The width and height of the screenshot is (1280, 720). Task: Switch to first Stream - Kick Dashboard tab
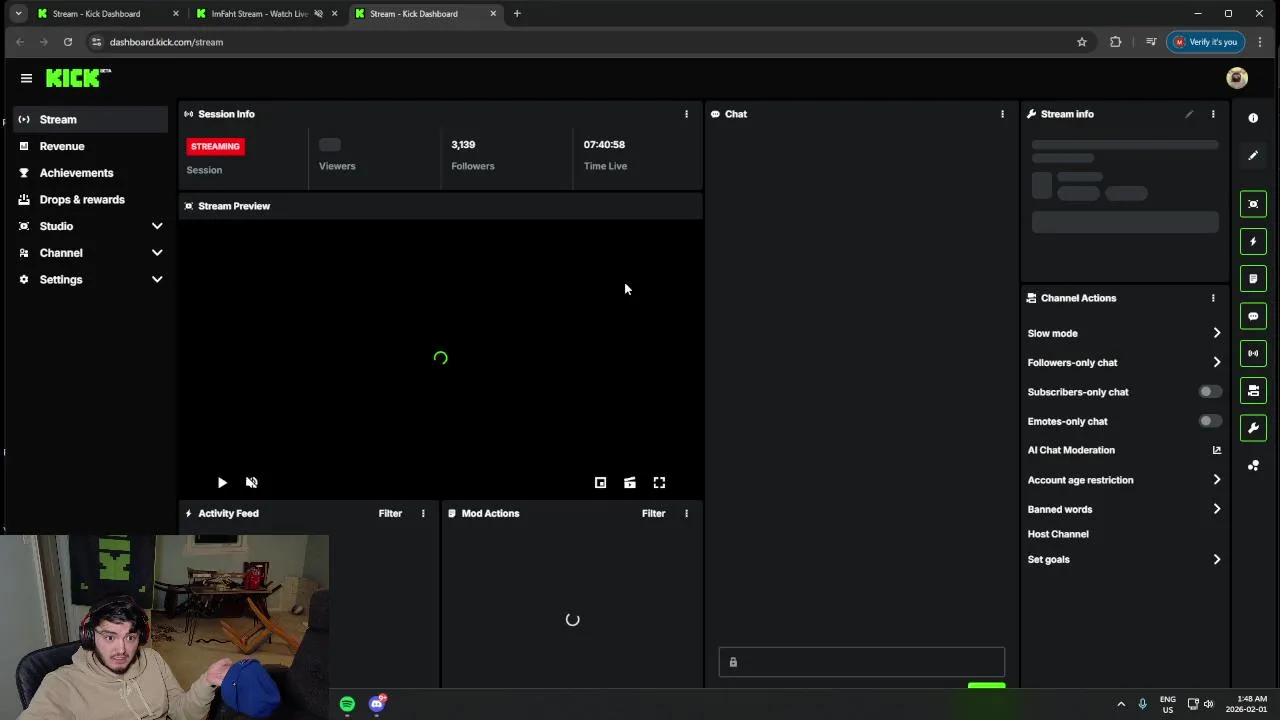[x=108, y=14]
